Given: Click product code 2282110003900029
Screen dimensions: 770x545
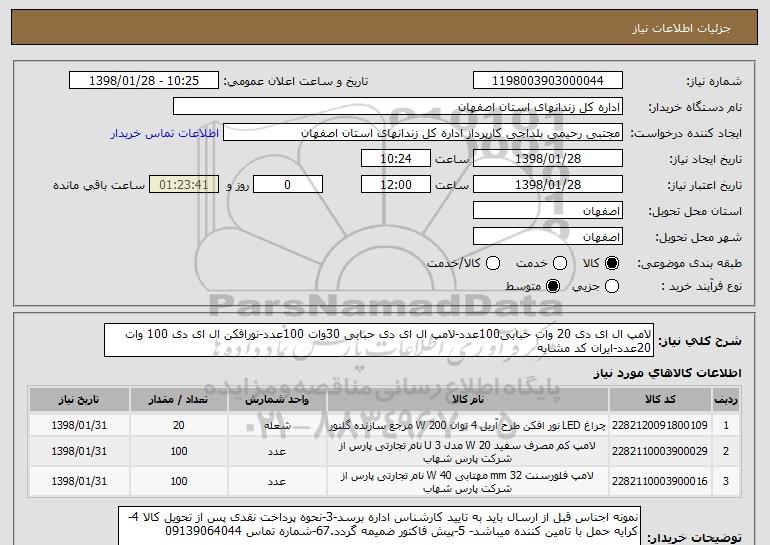Looking at the screenshot, I should 660,451.
